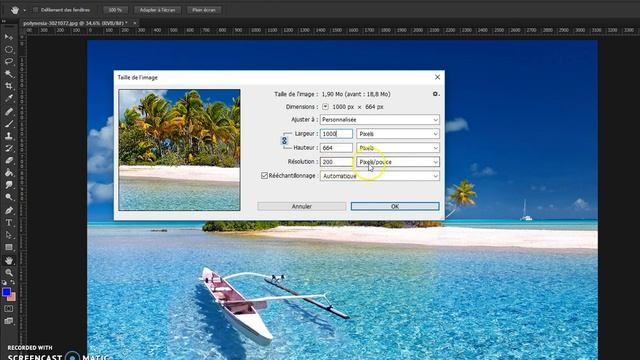Screen dimensions: 640x360
Task: Open the Pixels/pouce resolution units dropdown
Action: (x=398, y=162)
